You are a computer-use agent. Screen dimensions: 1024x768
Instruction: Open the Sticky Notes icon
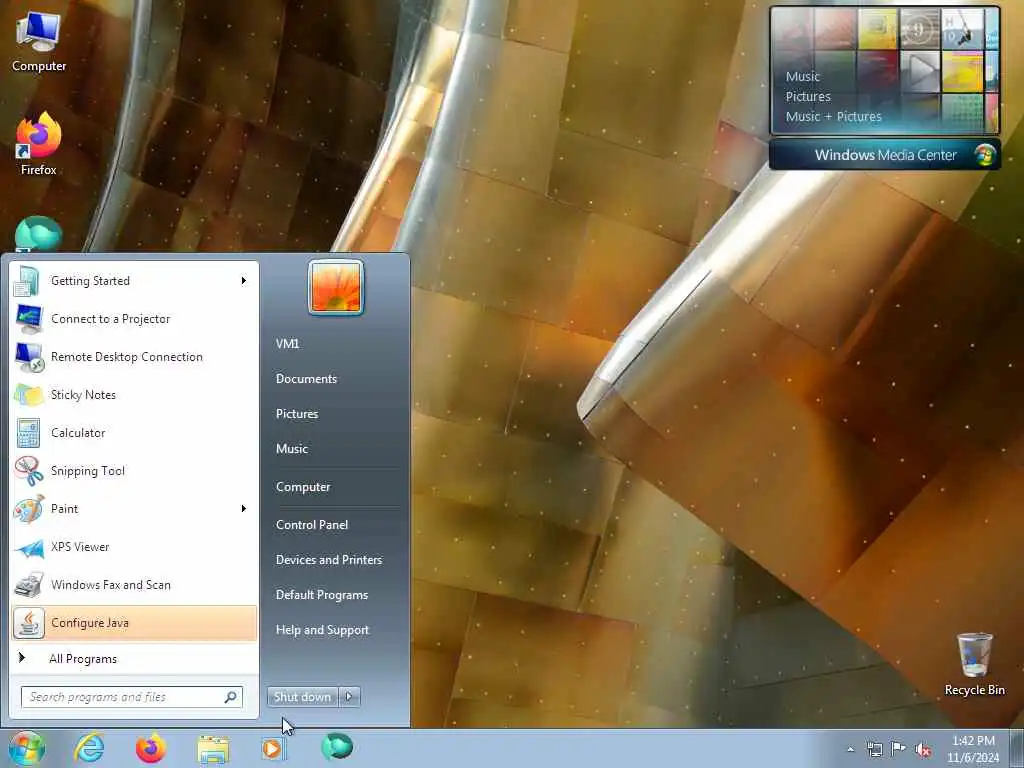pyautogui.click(x=29, y=394)
